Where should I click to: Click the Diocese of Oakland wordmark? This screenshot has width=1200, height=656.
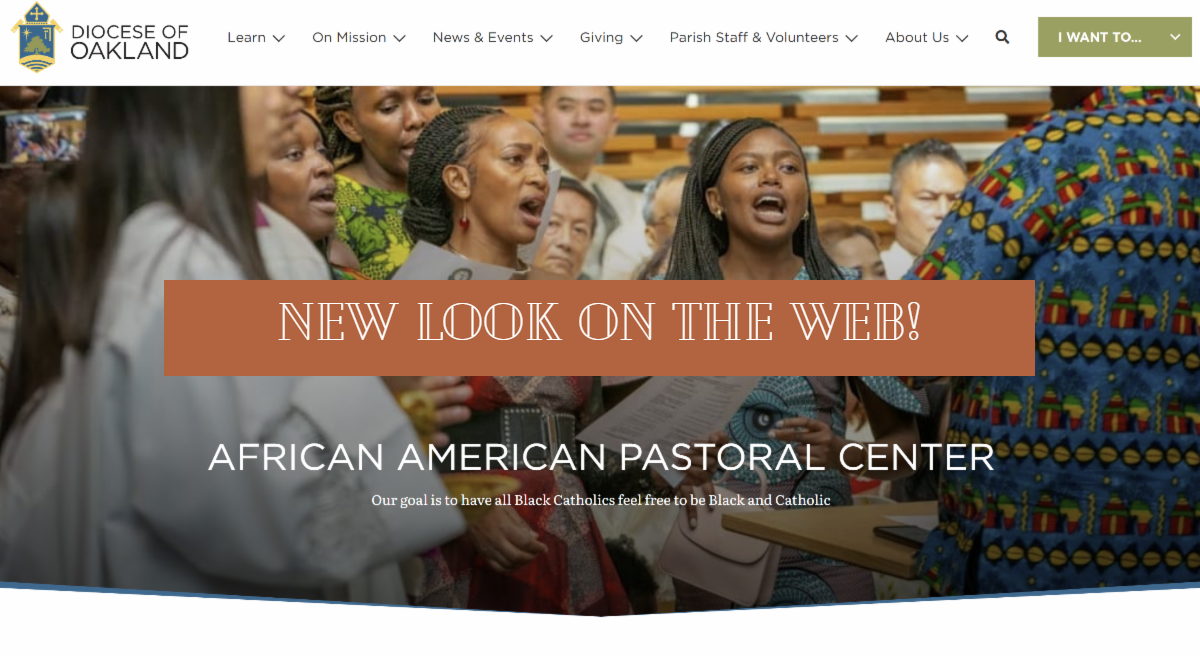129,41
